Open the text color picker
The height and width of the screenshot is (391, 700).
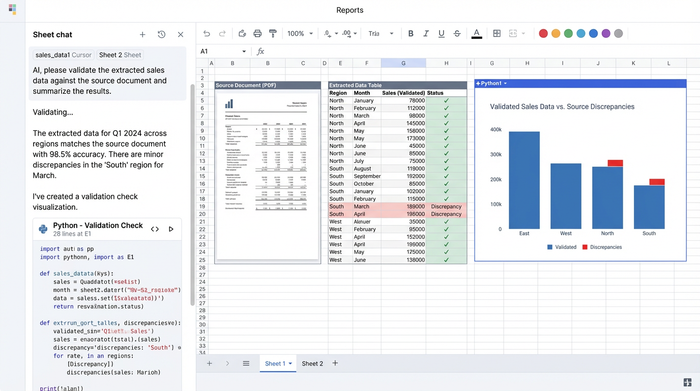[476, 33]
